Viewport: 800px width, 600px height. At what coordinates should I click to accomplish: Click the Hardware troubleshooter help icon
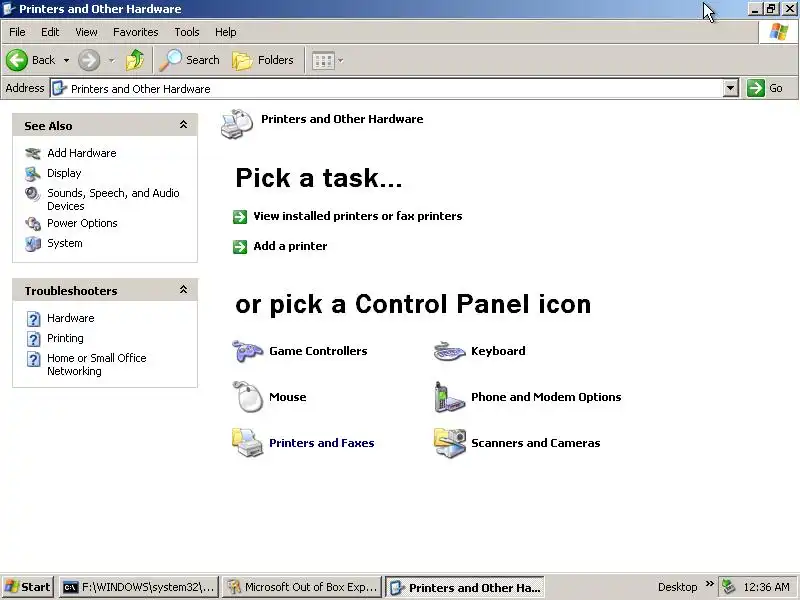33,319
